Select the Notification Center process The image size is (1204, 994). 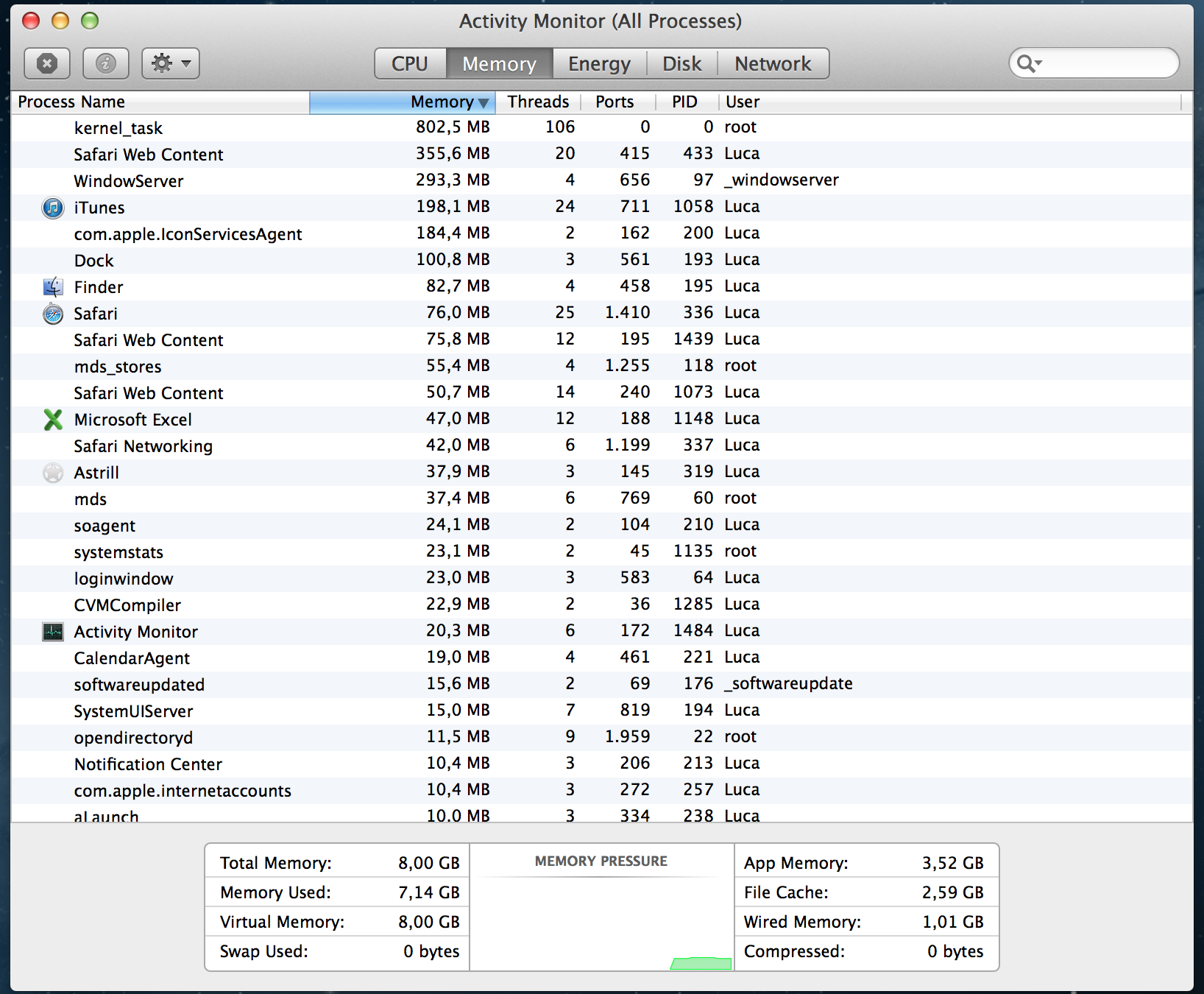602,764
